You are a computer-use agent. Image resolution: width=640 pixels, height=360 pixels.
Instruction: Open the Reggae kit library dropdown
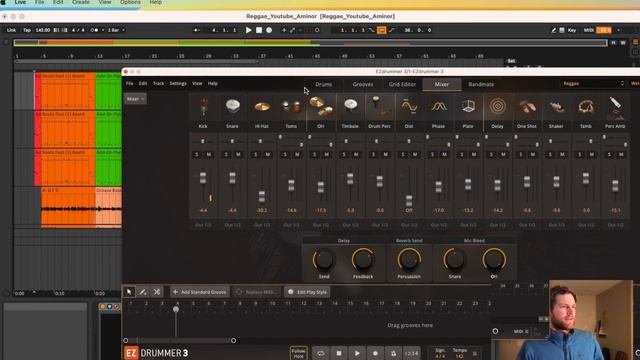pyautogui.click(x=593, y=84)
